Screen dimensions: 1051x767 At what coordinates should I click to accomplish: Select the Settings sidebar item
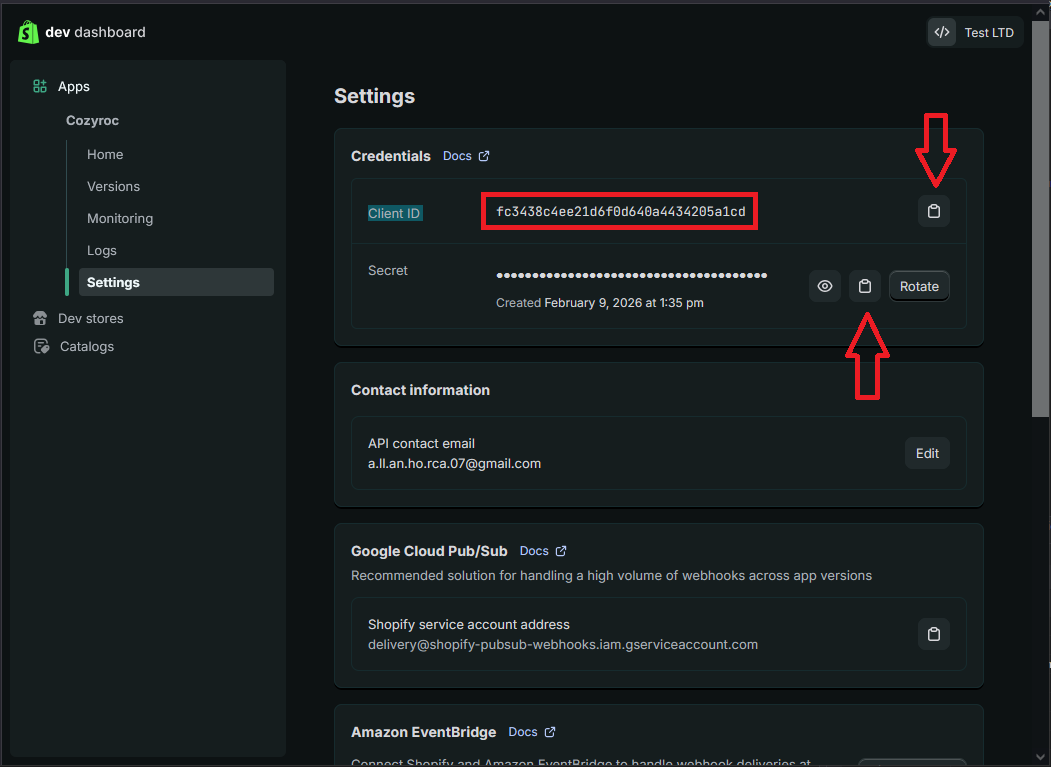point(113,282)
